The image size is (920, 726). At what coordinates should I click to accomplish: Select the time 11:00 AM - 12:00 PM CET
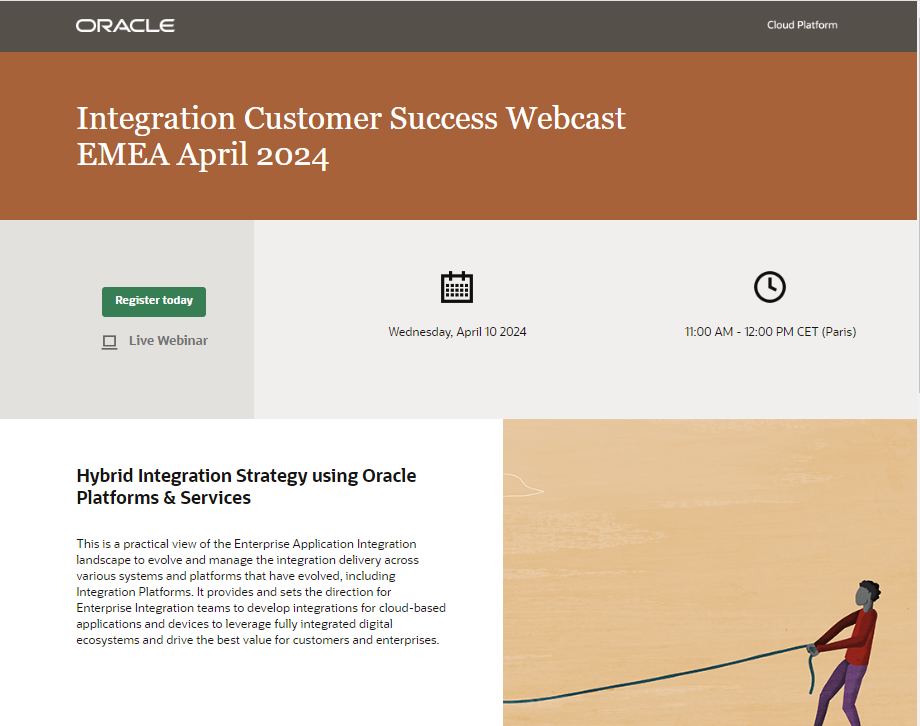[x=770, y=331]
